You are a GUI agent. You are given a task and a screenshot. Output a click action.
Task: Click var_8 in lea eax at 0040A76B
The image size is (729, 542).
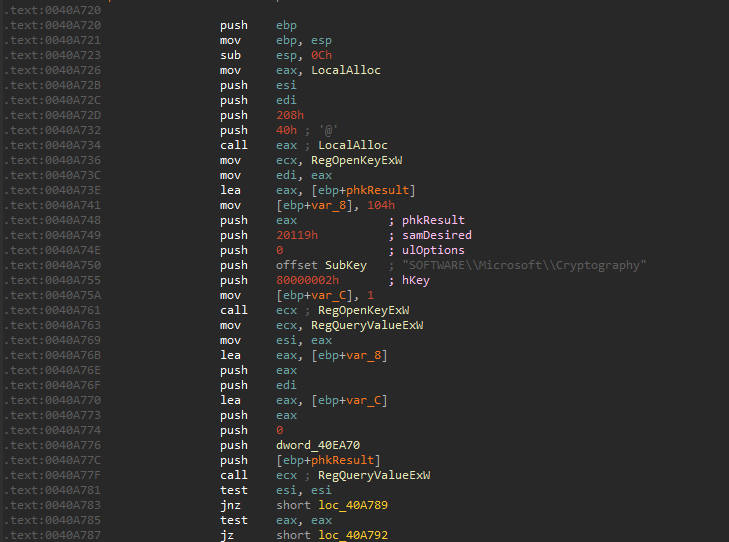click(363, 355)
